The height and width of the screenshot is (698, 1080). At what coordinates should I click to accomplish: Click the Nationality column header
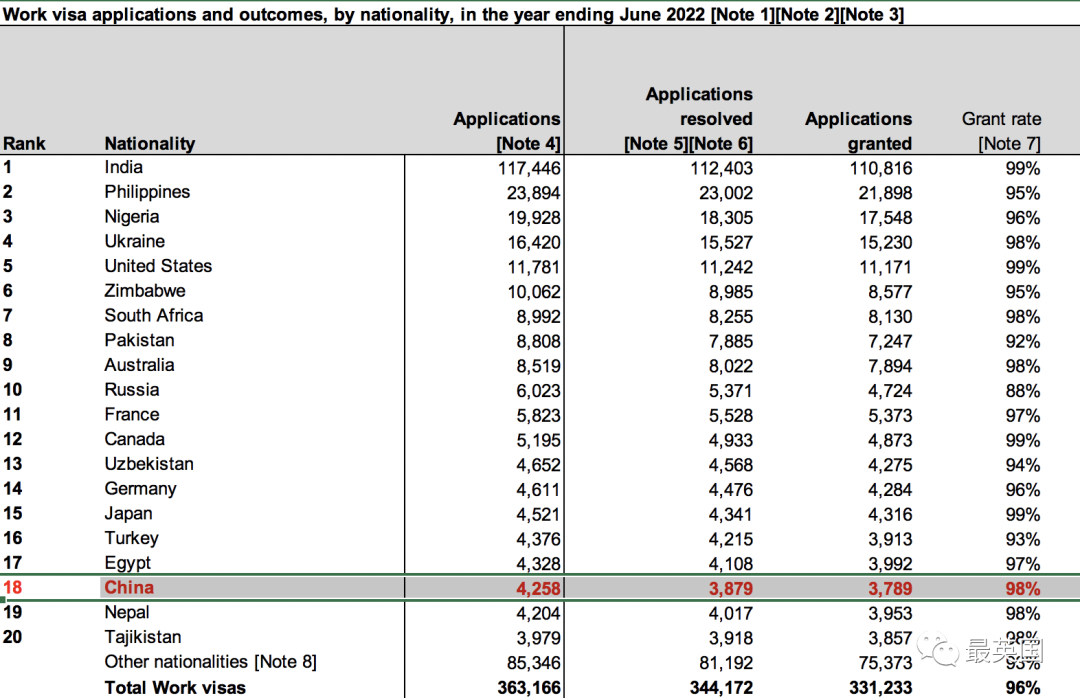tap(149, 143)
